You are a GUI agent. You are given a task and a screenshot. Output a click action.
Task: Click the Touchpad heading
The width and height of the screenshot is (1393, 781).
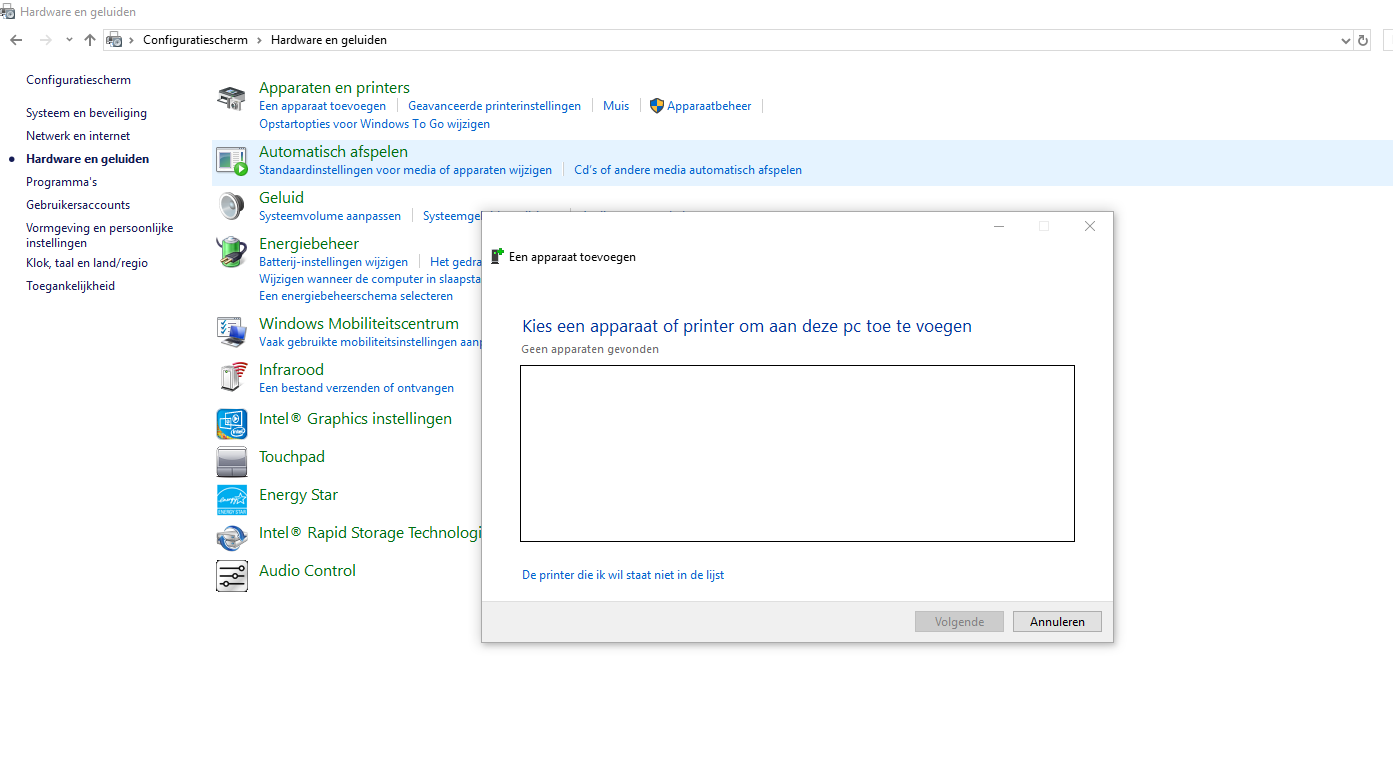(292, 457)
